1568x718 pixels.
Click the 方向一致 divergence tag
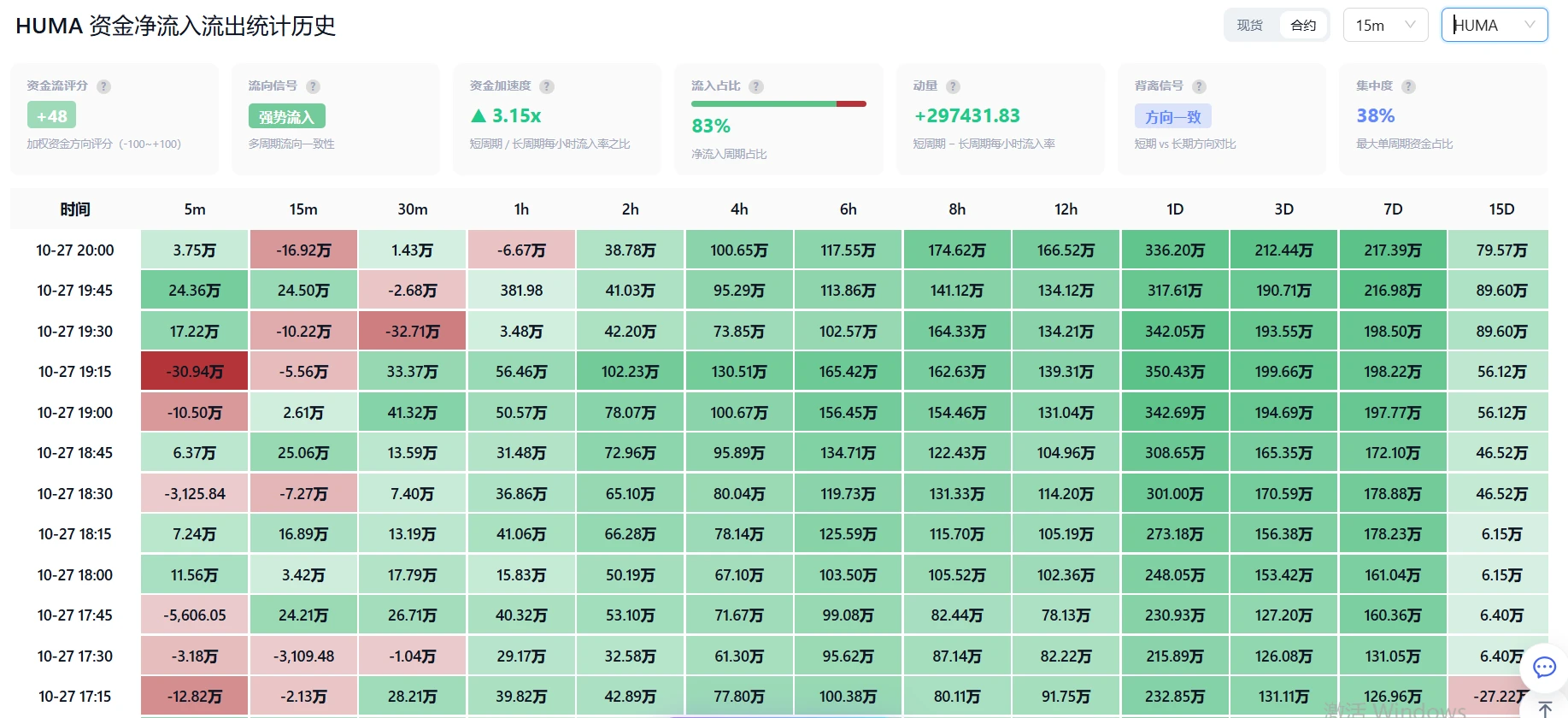[x=1173, y=116]
